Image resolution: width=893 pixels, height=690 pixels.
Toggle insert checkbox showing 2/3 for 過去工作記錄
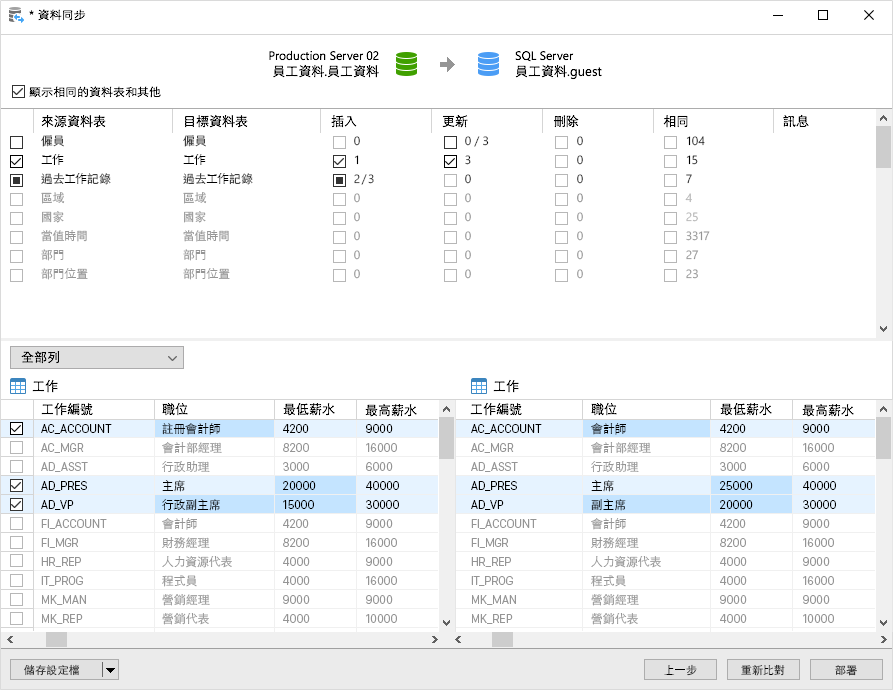click(x=339, y=180)
